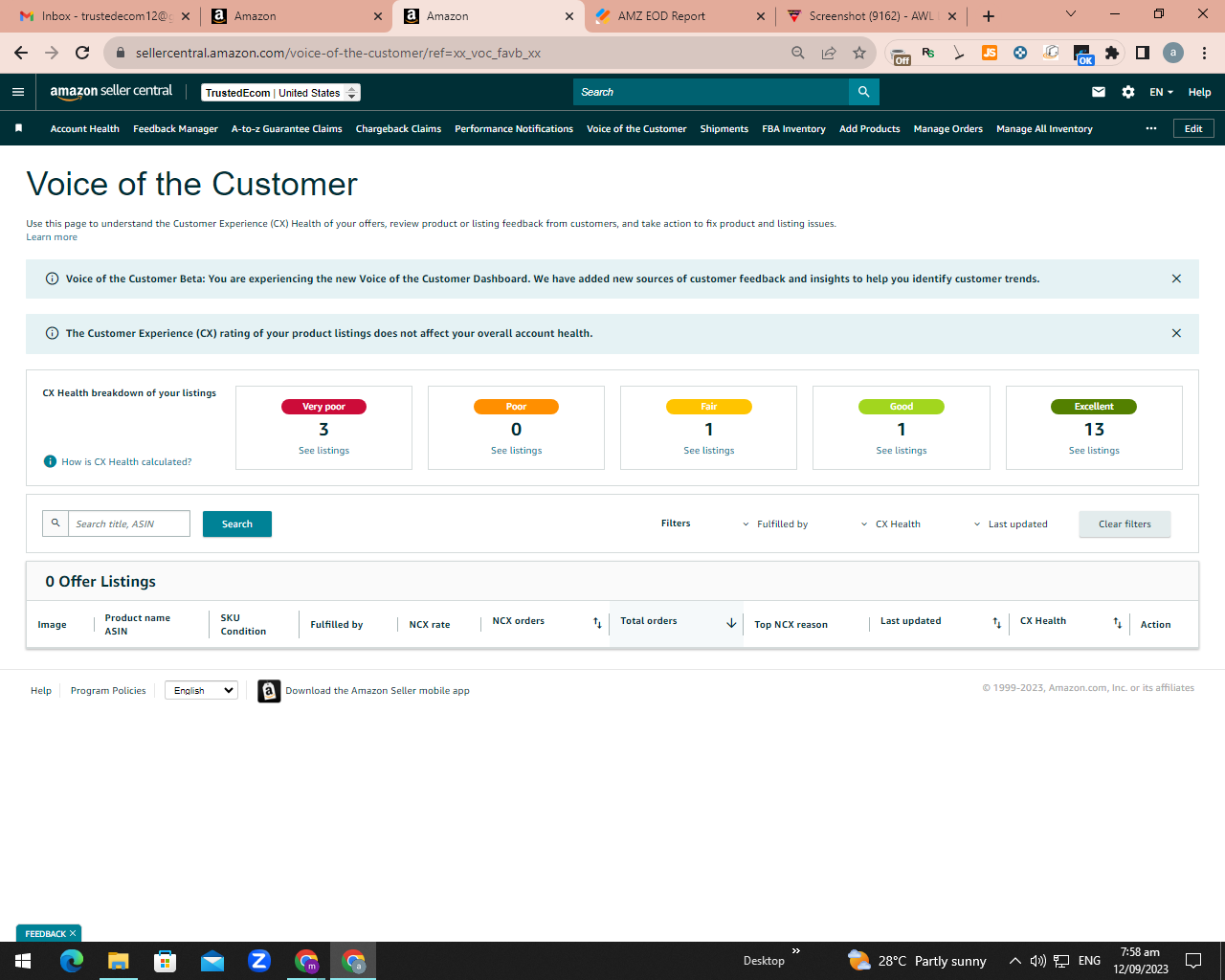1225x980 pixels.
Task: Open the browser zoom magnifier icon
Action: point(798,53)
